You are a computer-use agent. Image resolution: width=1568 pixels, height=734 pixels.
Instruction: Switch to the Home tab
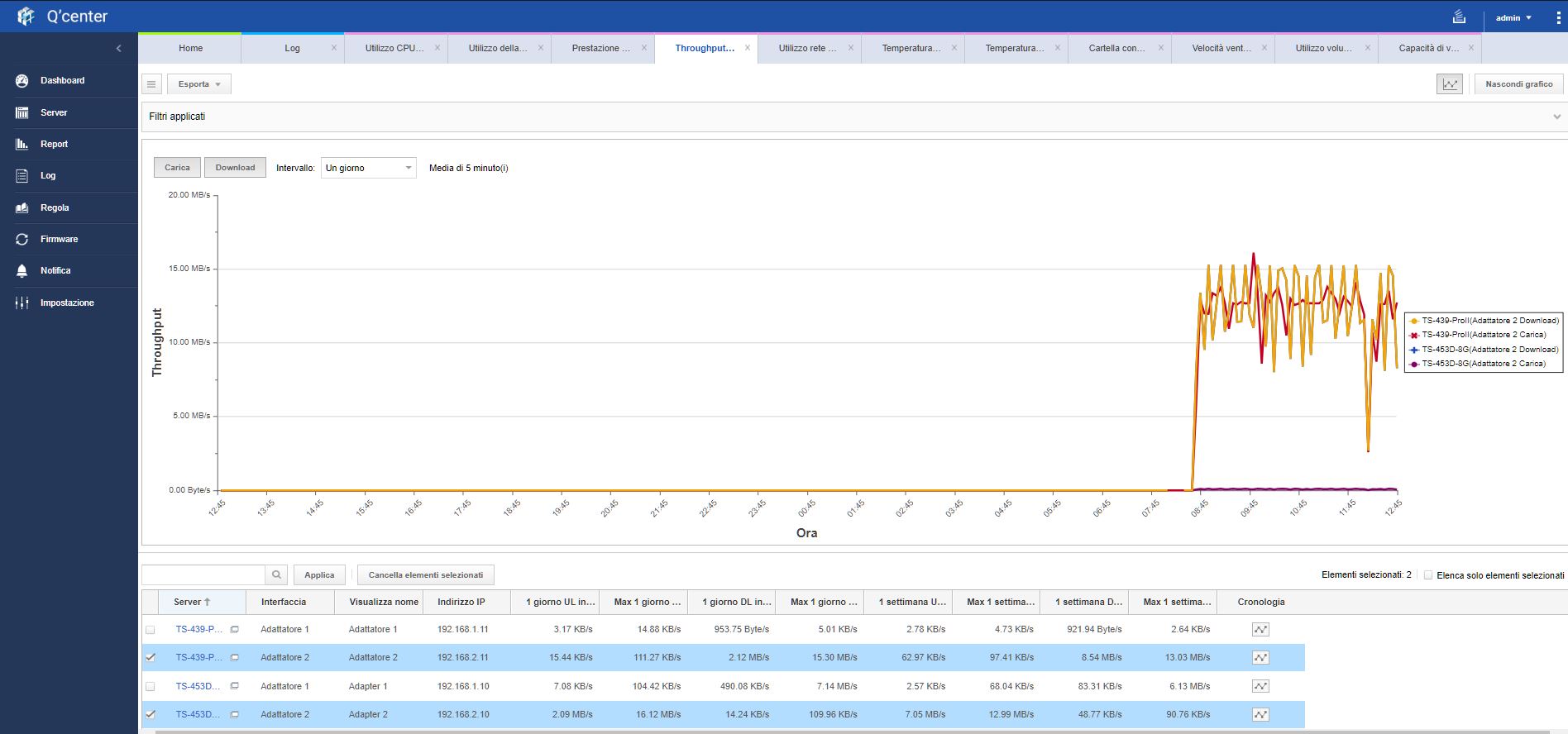click(x=190, y=49)
